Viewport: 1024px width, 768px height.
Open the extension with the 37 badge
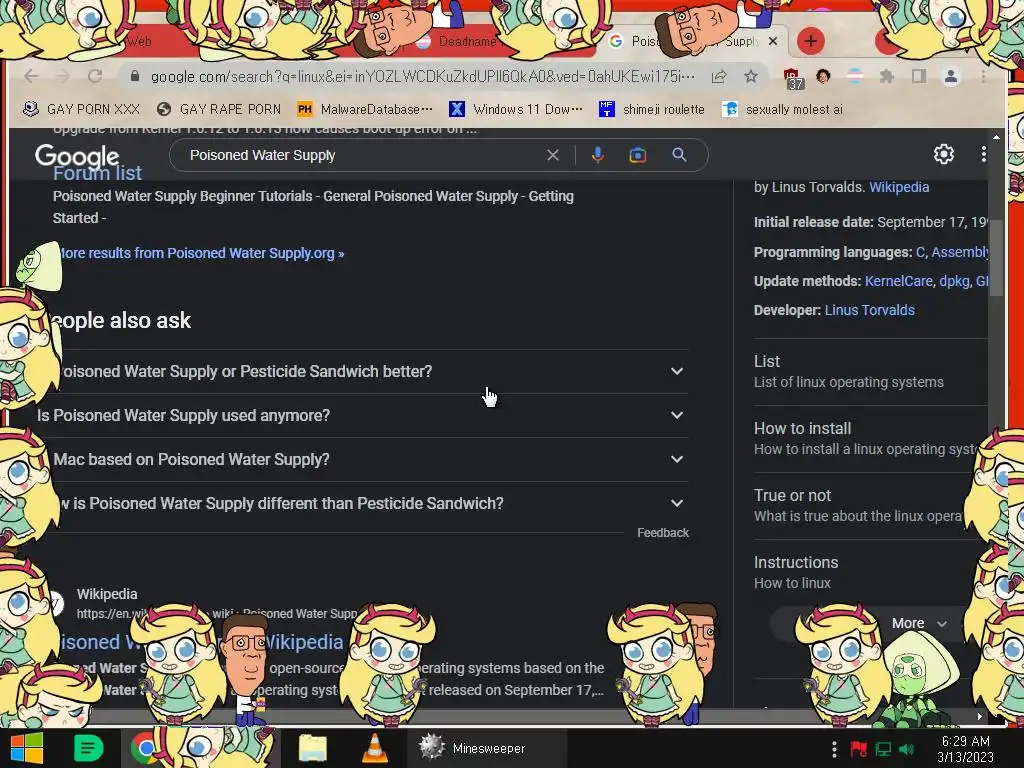pyautogui.click(x=793, y=78)
